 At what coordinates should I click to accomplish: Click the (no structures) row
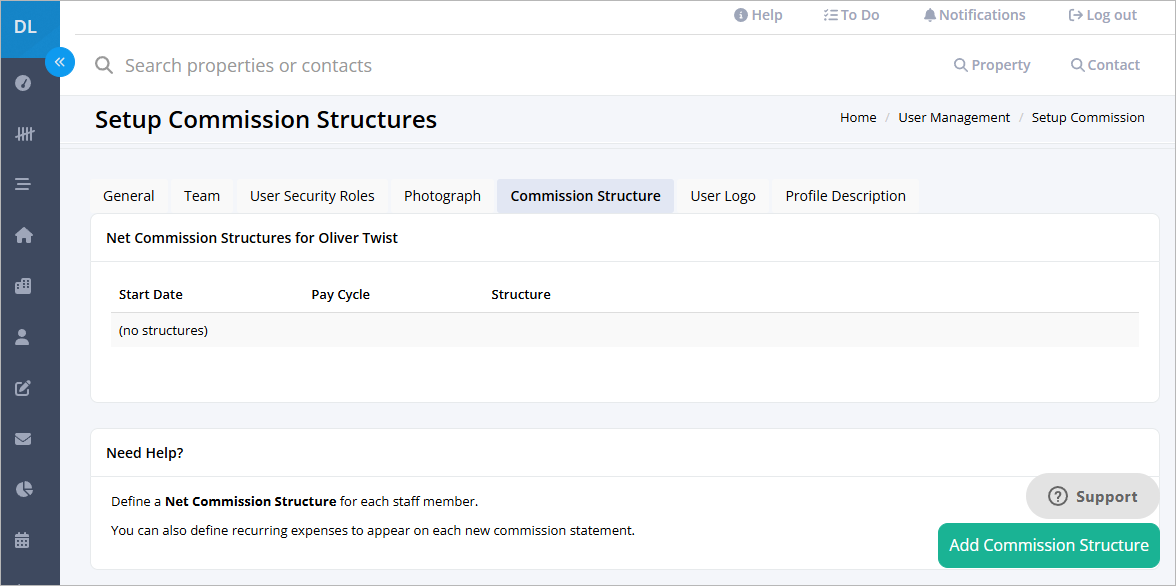point(625,330)
